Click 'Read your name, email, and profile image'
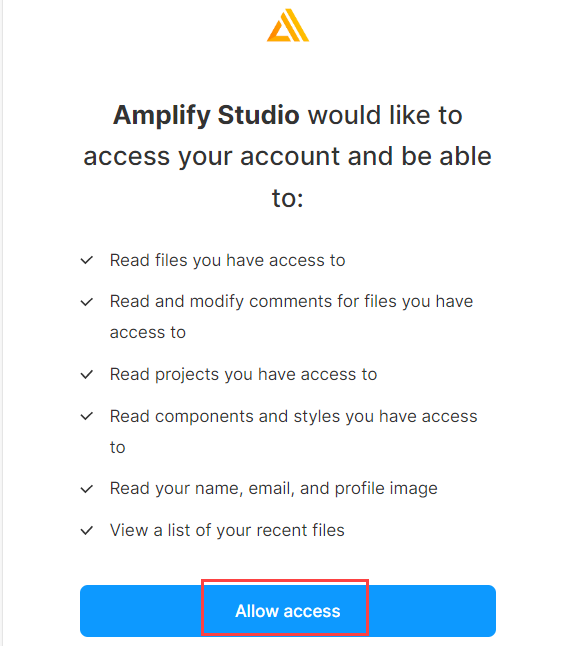The width and height of the screenshot is (571, 646). (274, 489)
